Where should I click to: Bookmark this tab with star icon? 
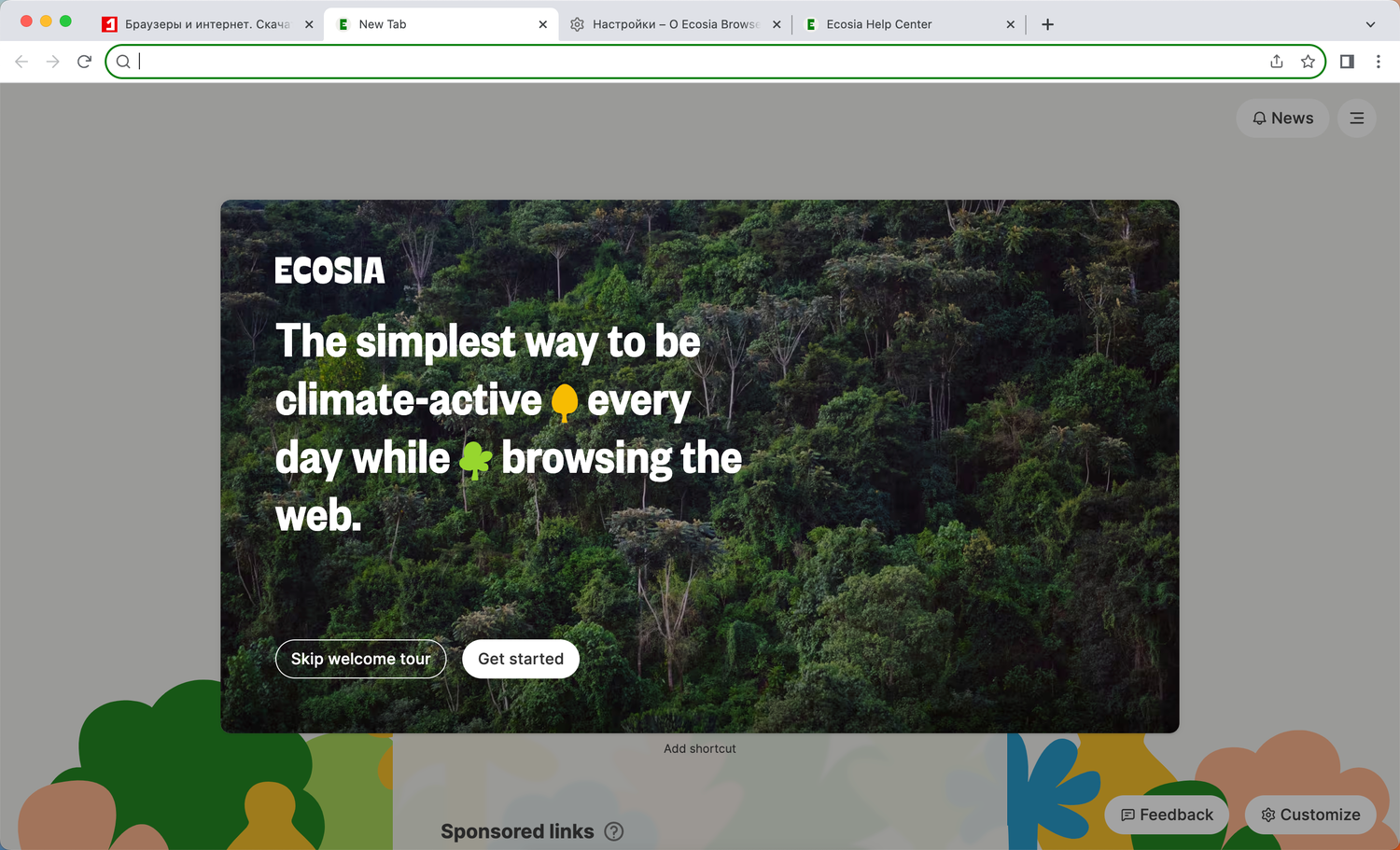click(x=1308, y=62)
